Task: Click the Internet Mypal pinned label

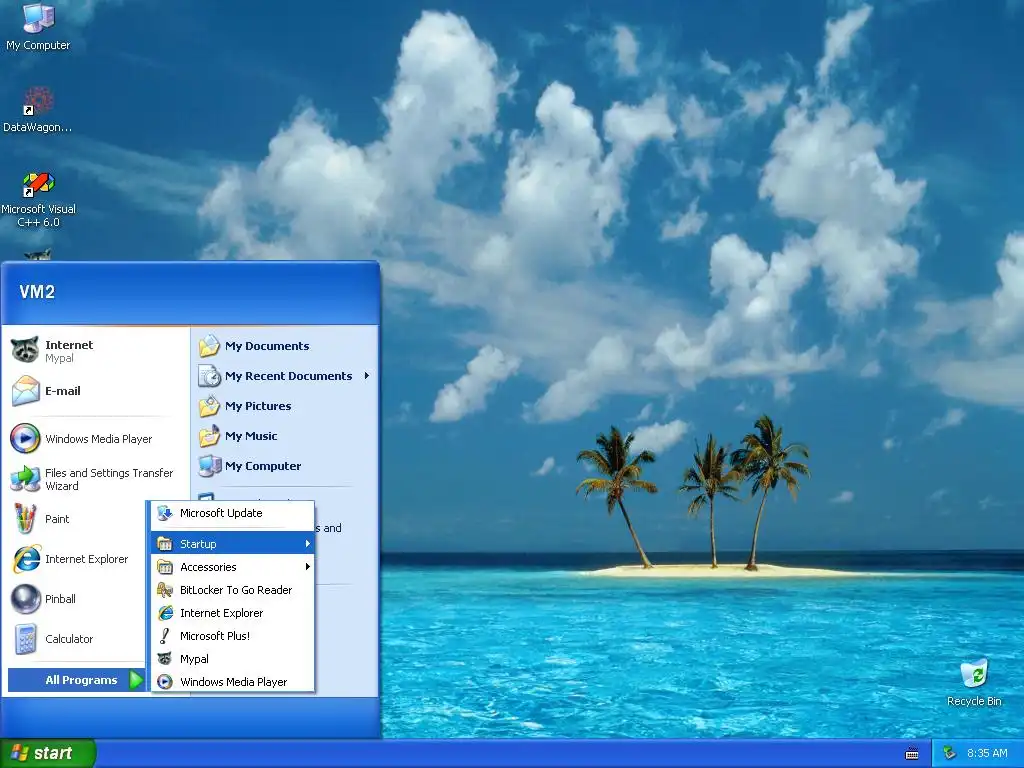Action: pyautogui.click(x=69, y=351)
